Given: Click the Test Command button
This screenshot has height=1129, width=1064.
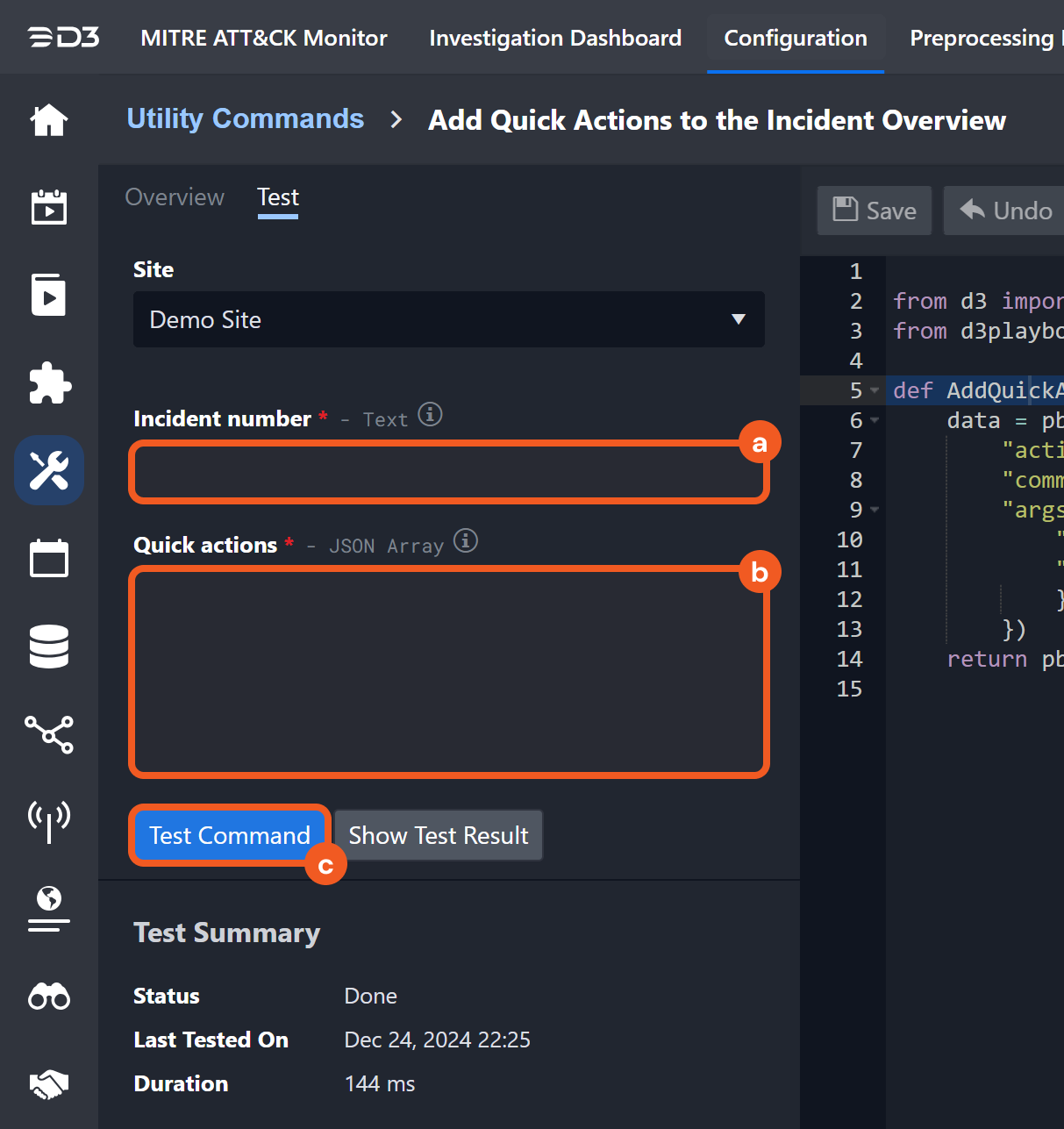Looking at the screenshot, I should pyautogui.click(x=230, y=835).
